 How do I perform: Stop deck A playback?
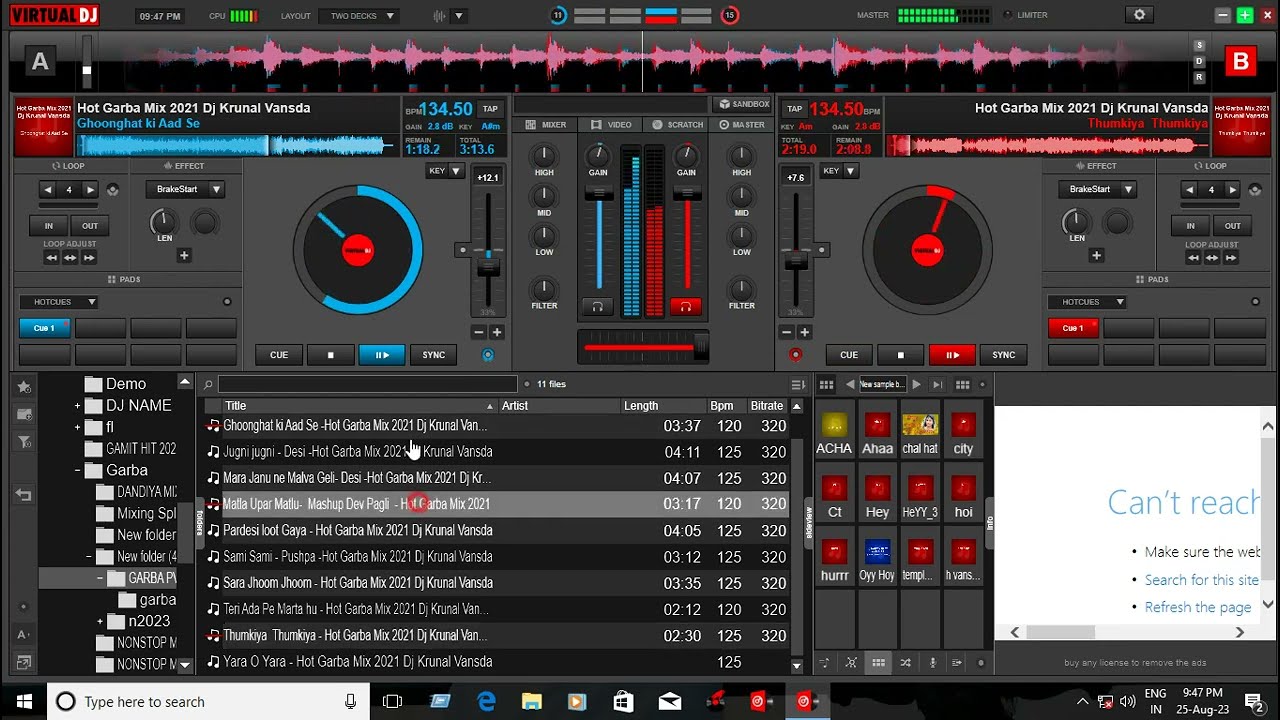331,354
